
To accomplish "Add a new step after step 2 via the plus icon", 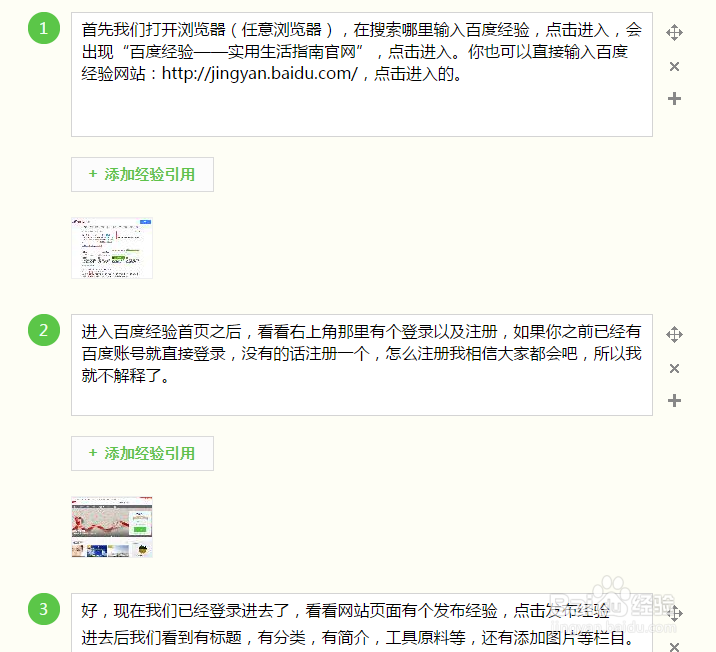I will click(x=674, y=400).
